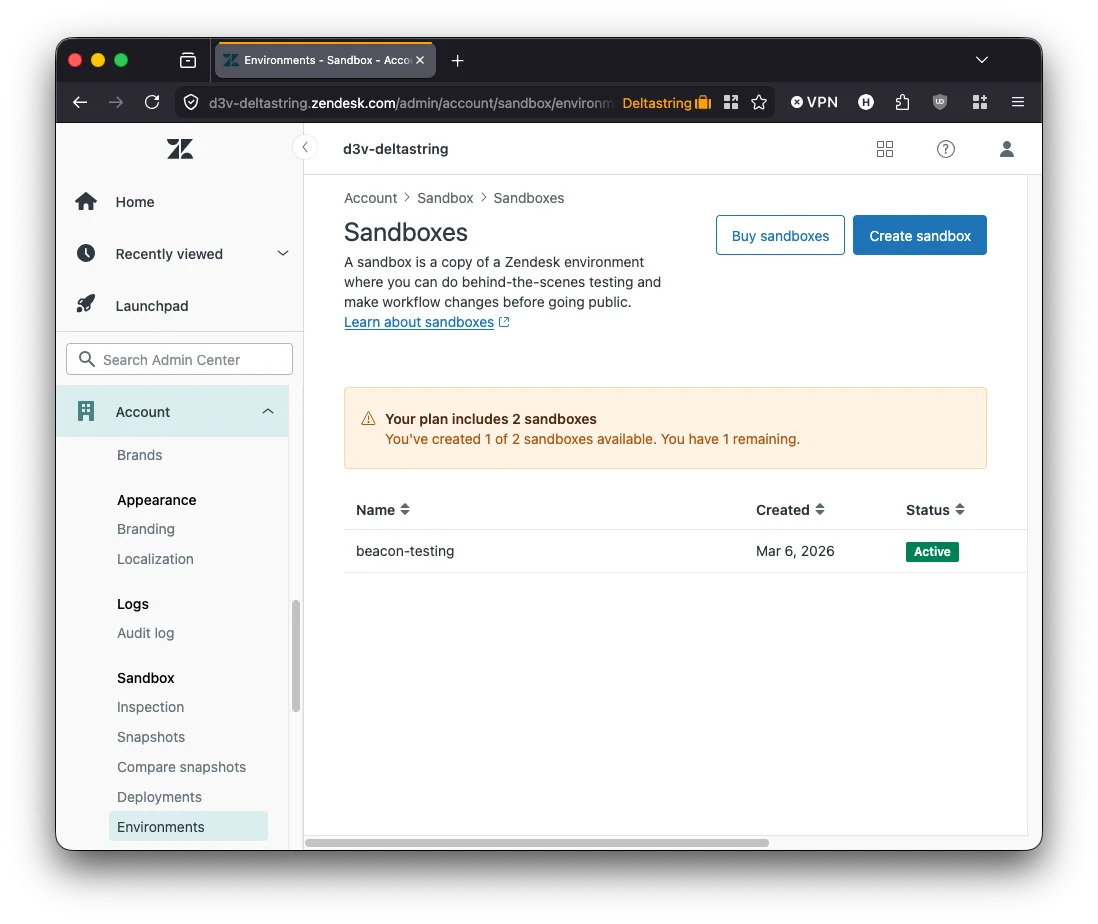Click the Buy sandboxes button
The width and height of the screenshot is (1098, 924).
pos(780,235)
